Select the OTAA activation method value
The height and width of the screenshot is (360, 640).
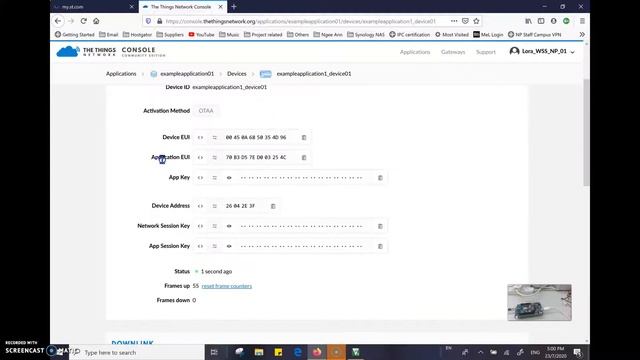coord(206,111)
